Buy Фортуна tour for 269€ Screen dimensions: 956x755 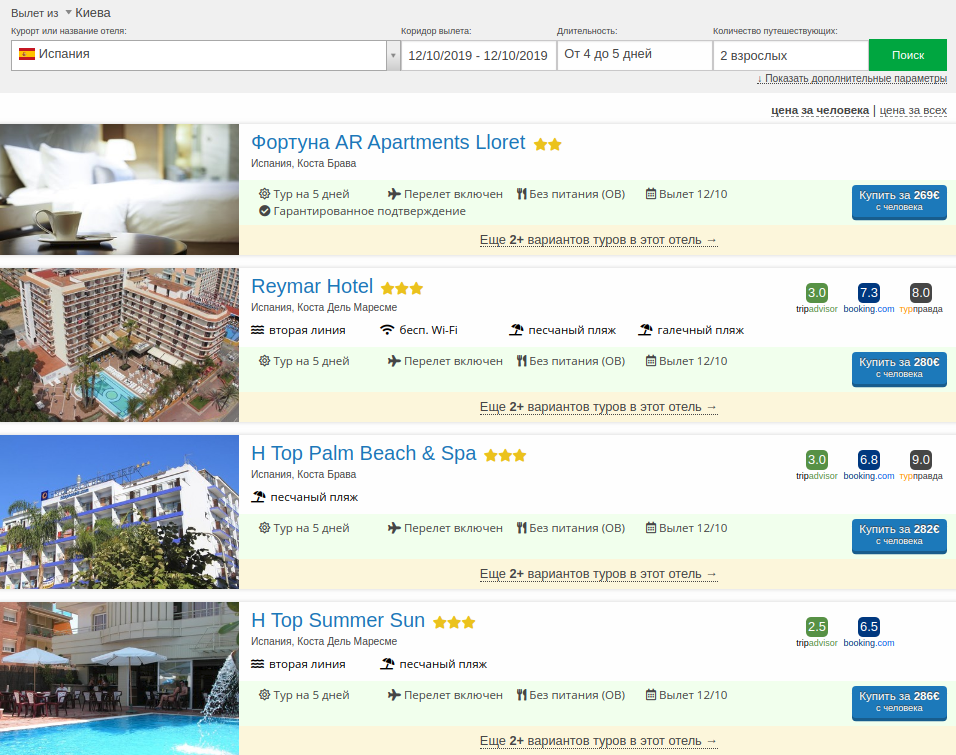tap(899, 201)
